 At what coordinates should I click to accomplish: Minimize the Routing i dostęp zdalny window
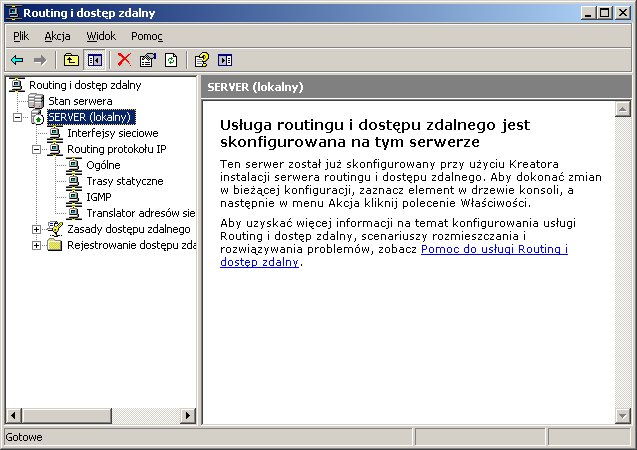tap(588, 13)
